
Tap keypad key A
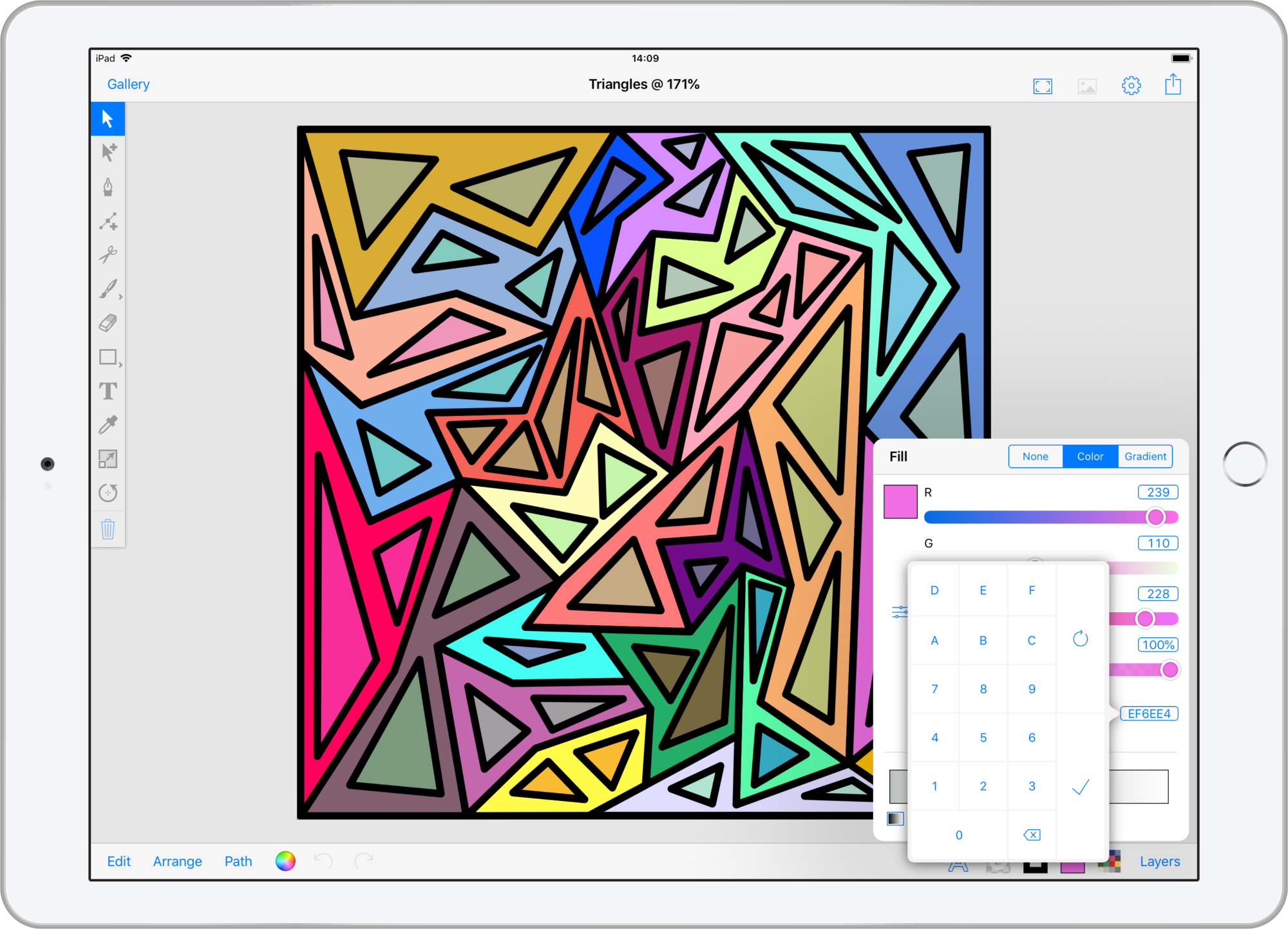[934, 641]
